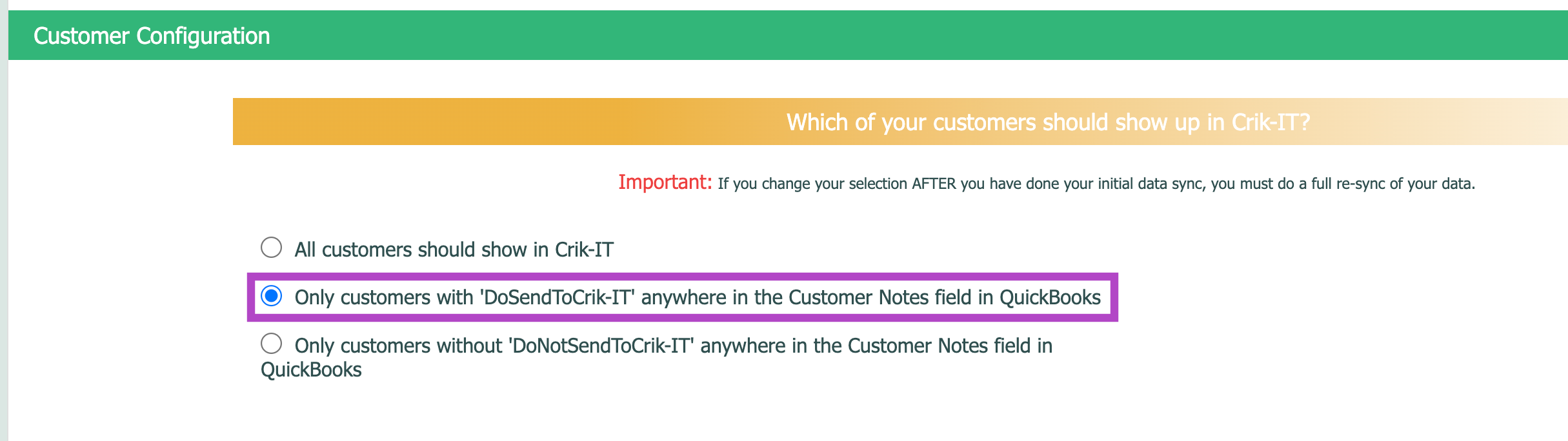Select the 'DoSendToCrik-IT' radio button
This screenshot has height=441, width=1568.
pos(271,297)
